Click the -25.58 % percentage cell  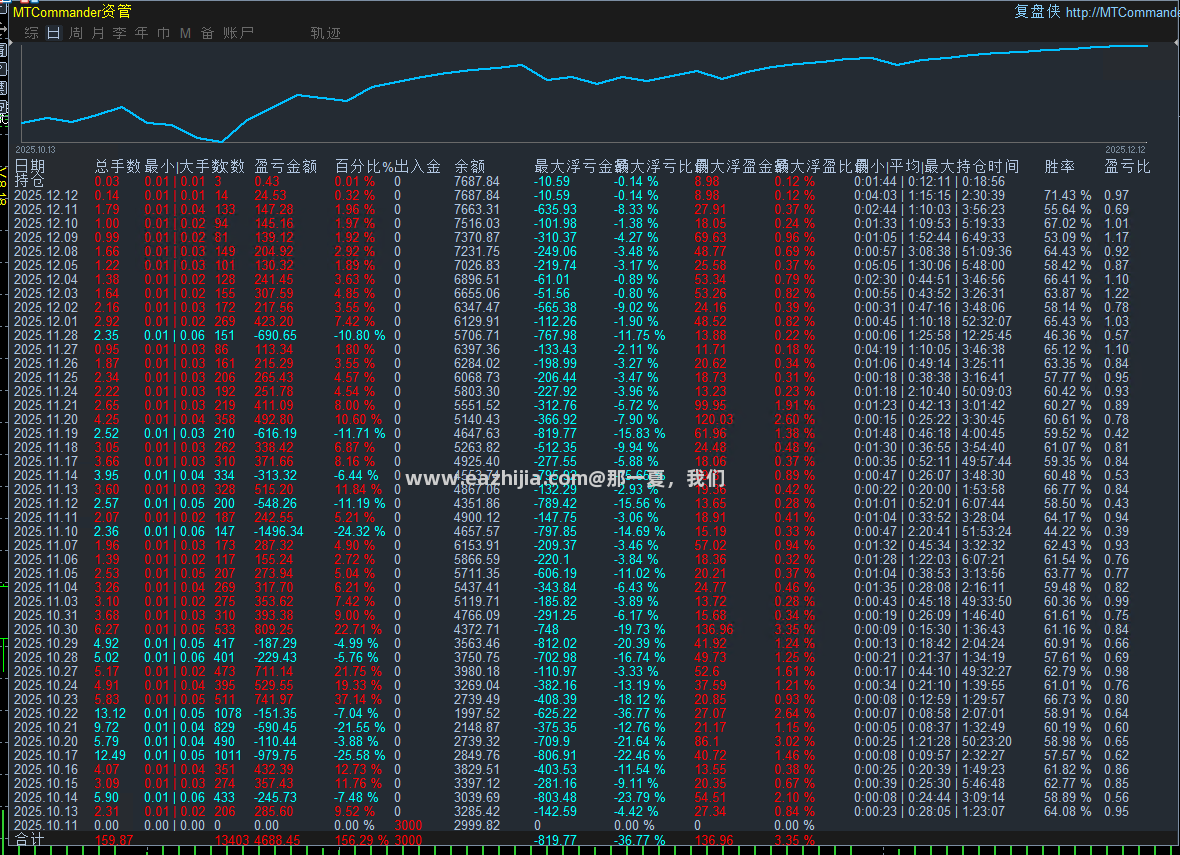(x=360, y=756)
